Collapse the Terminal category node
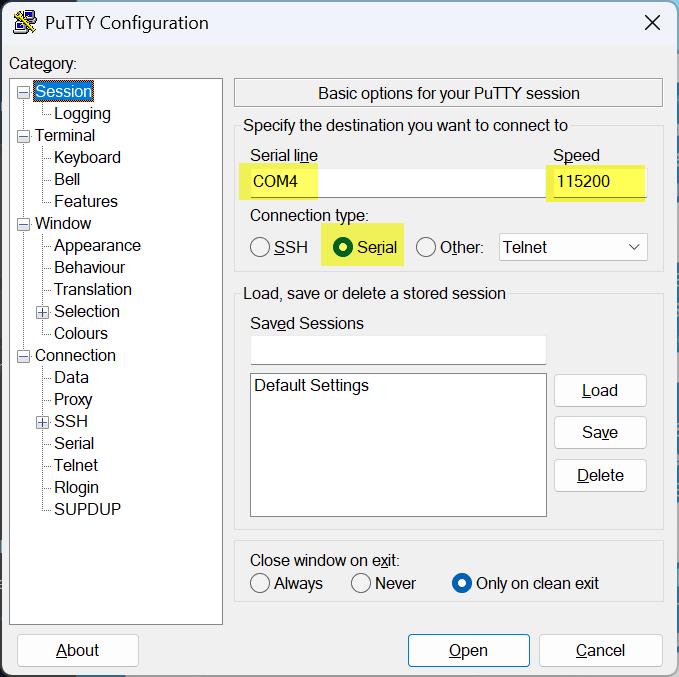Viewport: 679px width, 677px height. click(x=24, y=136)
